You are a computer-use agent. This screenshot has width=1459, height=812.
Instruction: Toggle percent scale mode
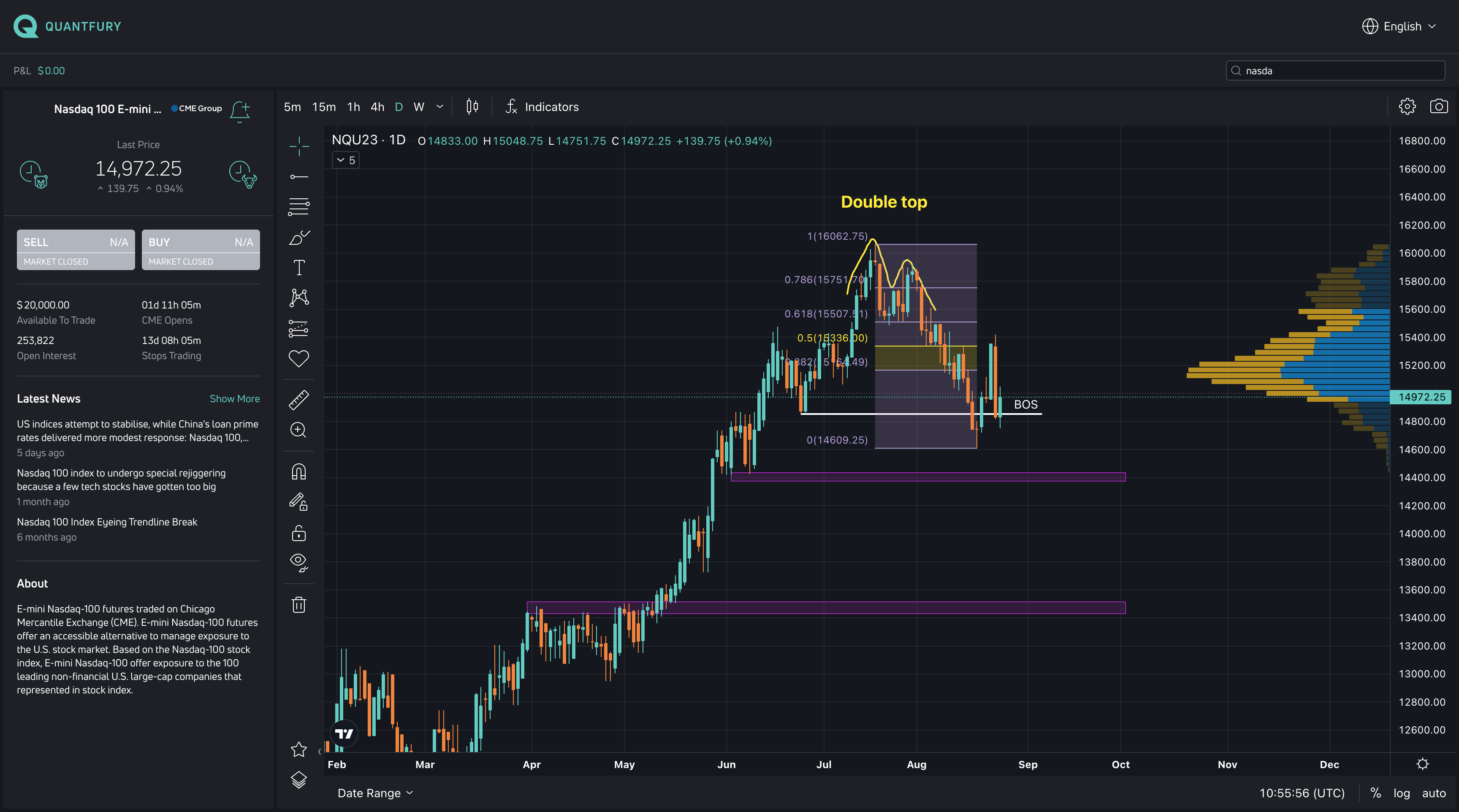tap(1375, 793)
